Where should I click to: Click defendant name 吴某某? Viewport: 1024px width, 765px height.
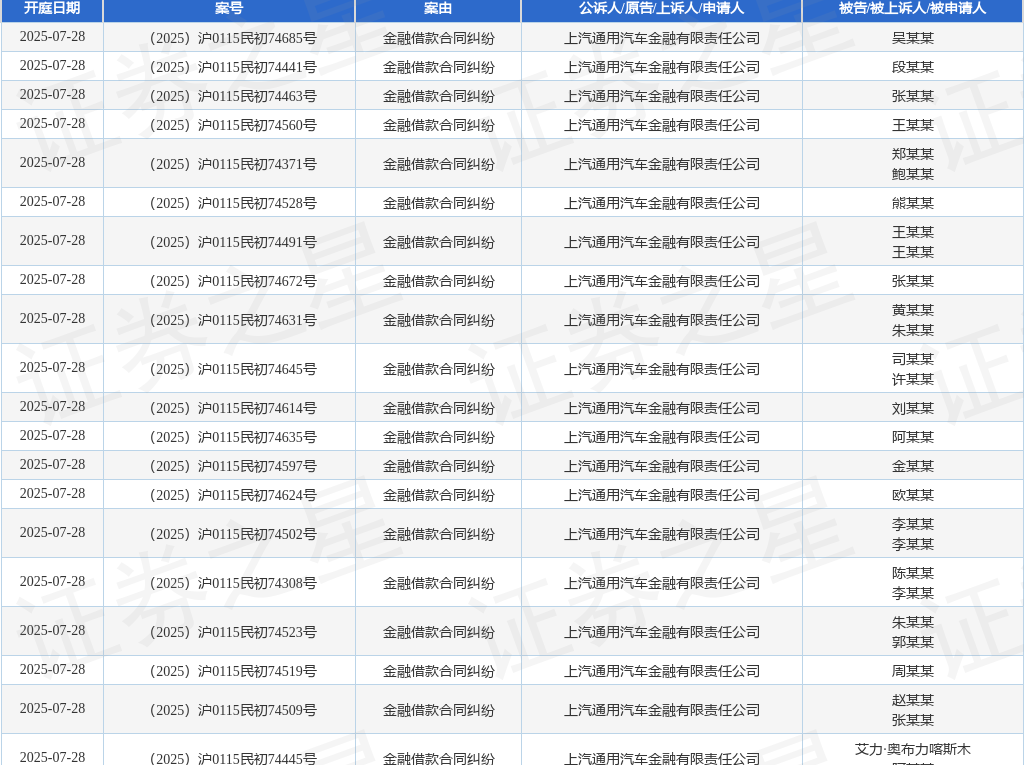point(913,39)
